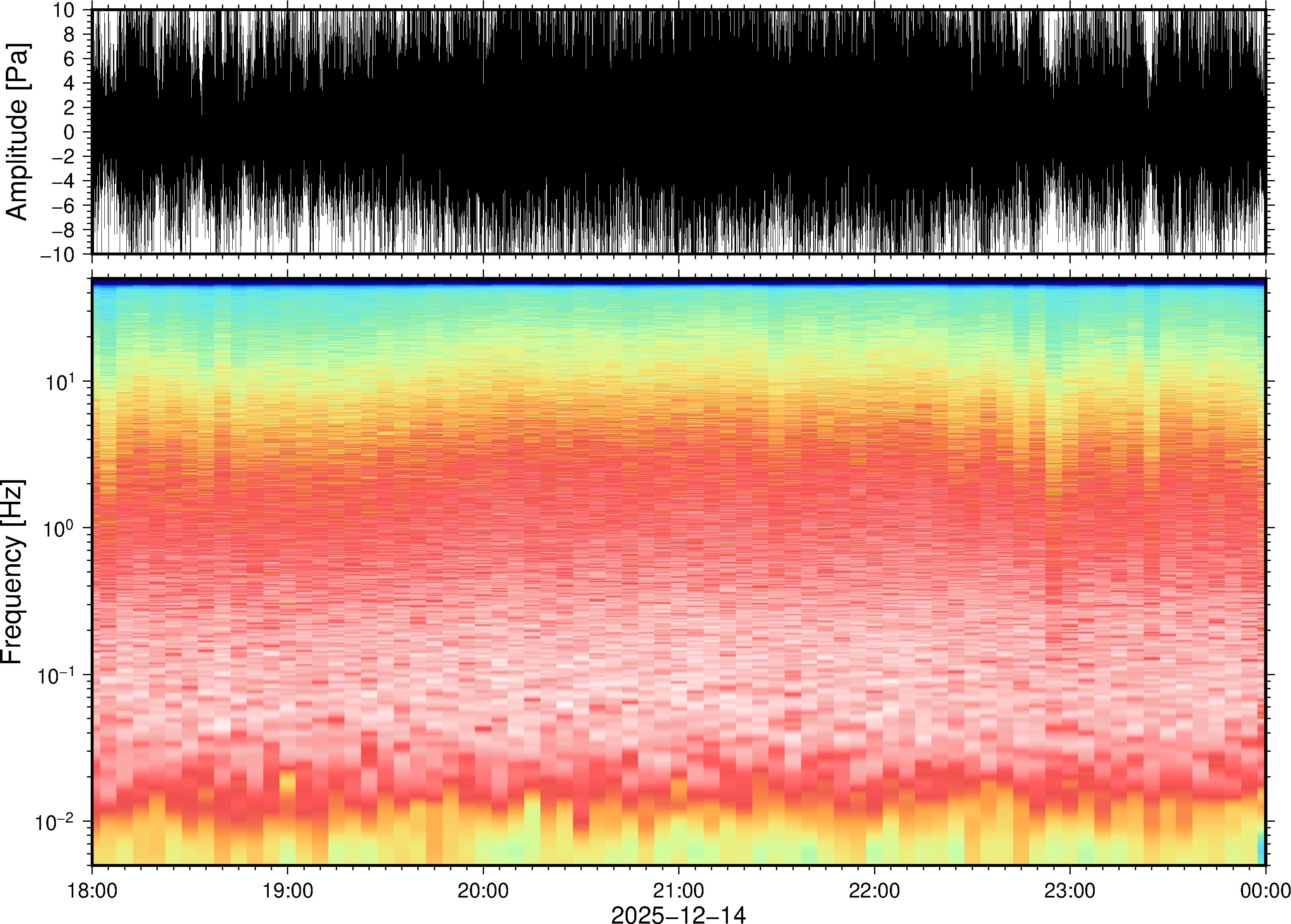Screen dimensions: 1291x924
Task: Click the 2025-12-14 date label
Action: tap(678, 914)
